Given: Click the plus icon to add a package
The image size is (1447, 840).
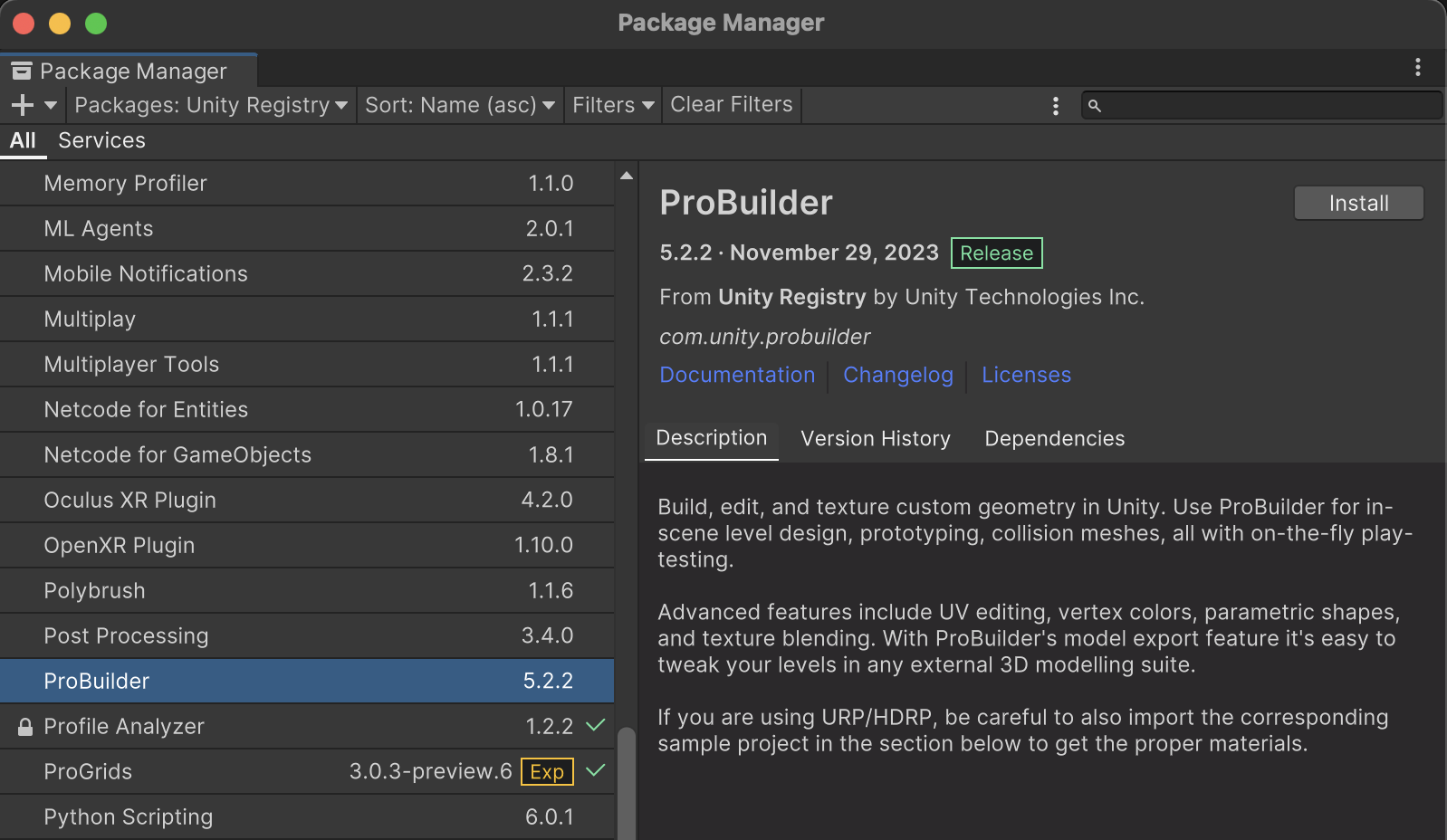Looking at the screenshot, I should [x=23, y=105].
